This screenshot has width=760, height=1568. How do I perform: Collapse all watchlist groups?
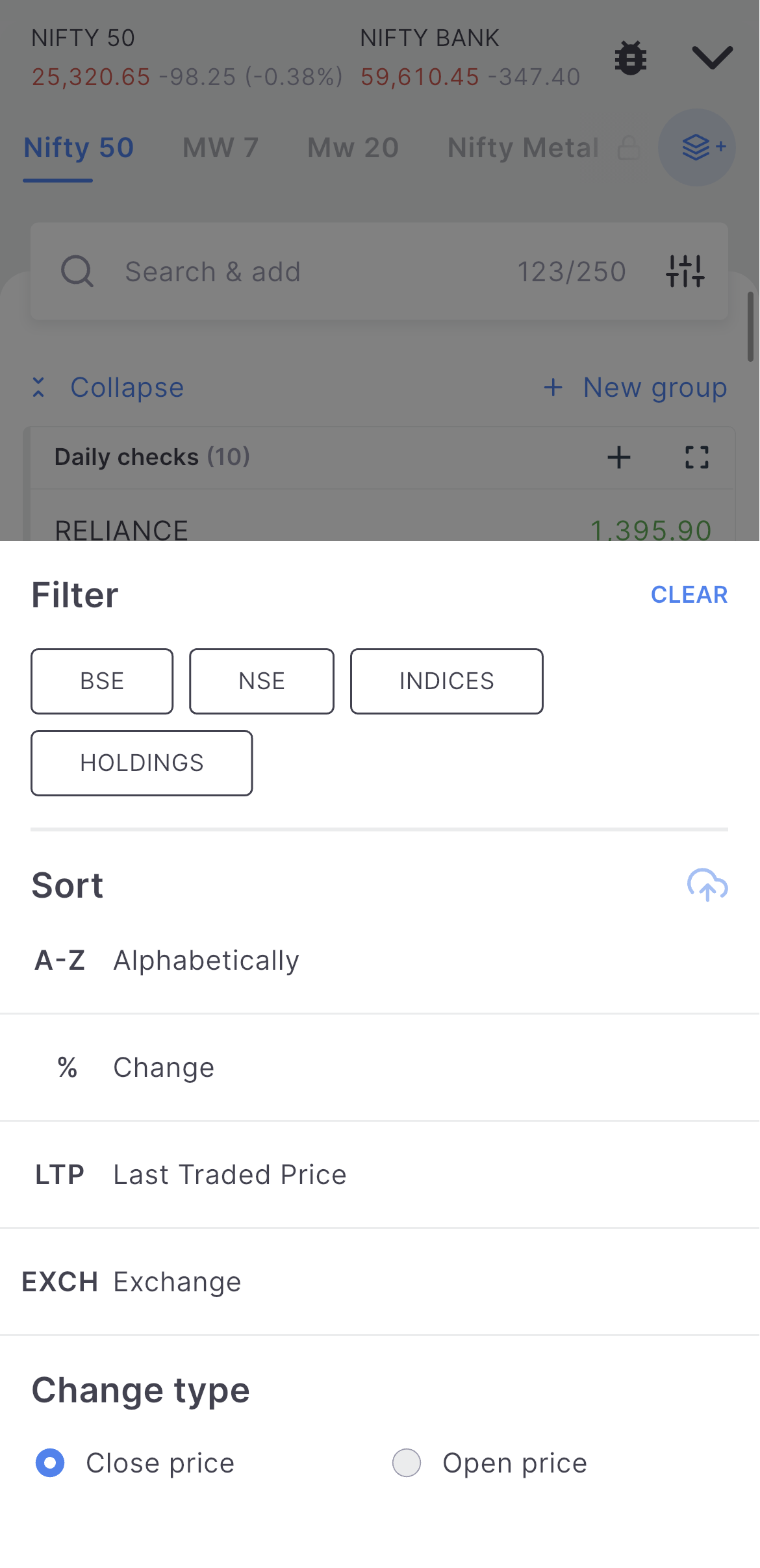108,388
